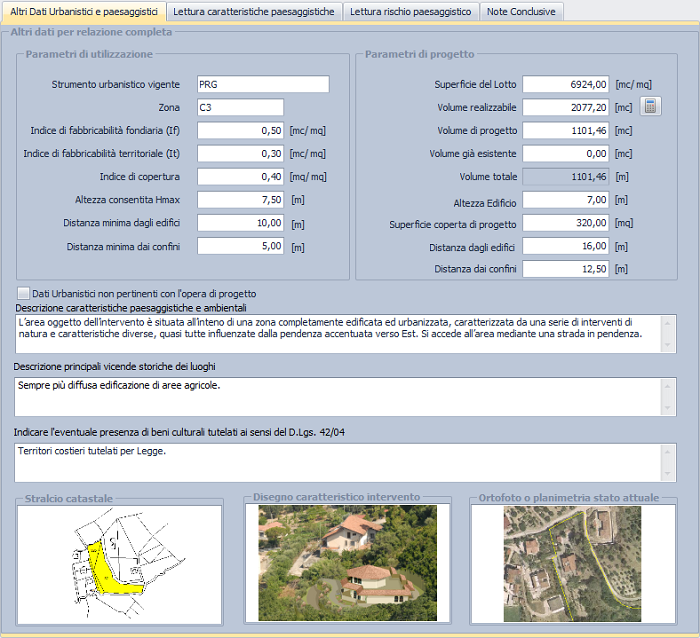
Task: Select the Ortofoto planimetria stato attuale image
Action: tap(573, 563)
